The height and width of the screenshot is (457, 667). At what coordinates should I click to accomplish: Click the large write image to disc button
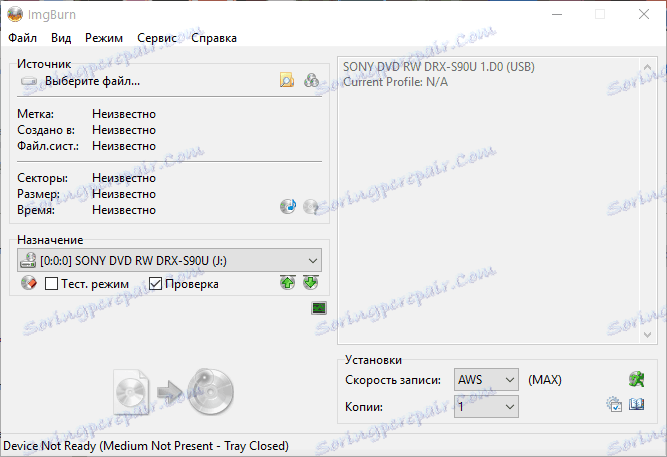pos(174,392)
